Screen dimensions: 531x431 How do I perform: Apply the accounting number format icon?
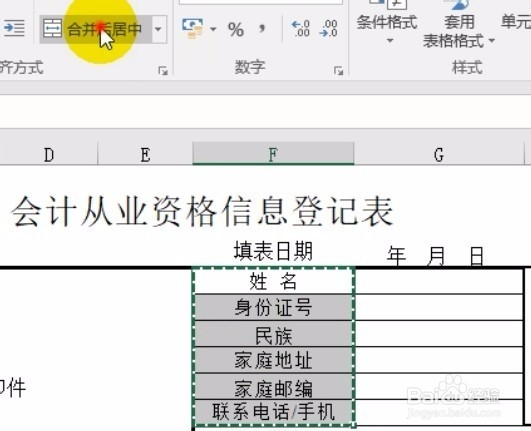[192, 29]
